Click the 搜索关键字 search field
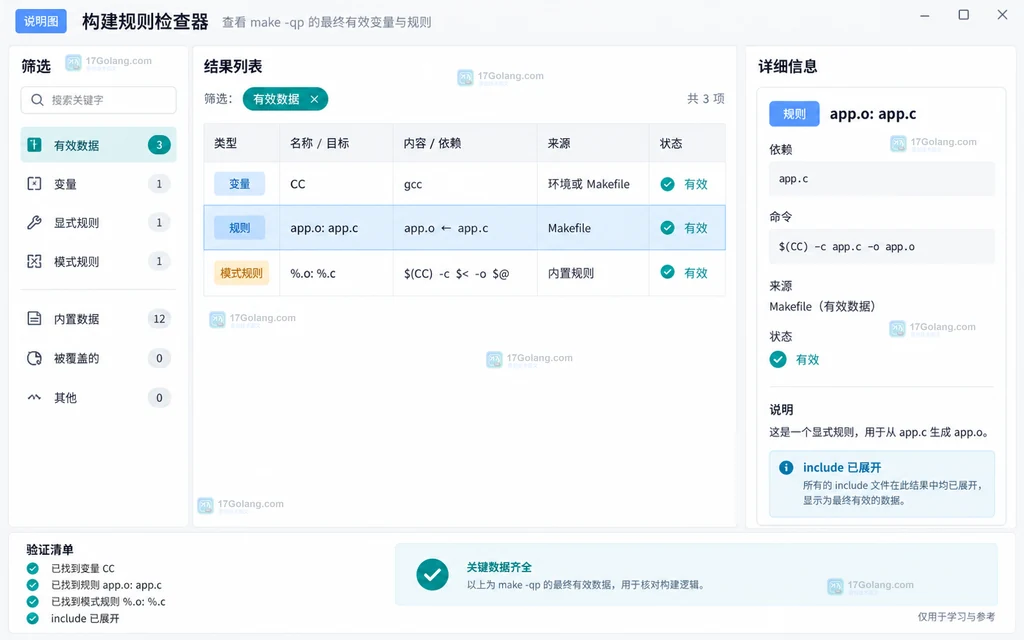This screenshot has height=640, width=1024. [x=99, y=100]
